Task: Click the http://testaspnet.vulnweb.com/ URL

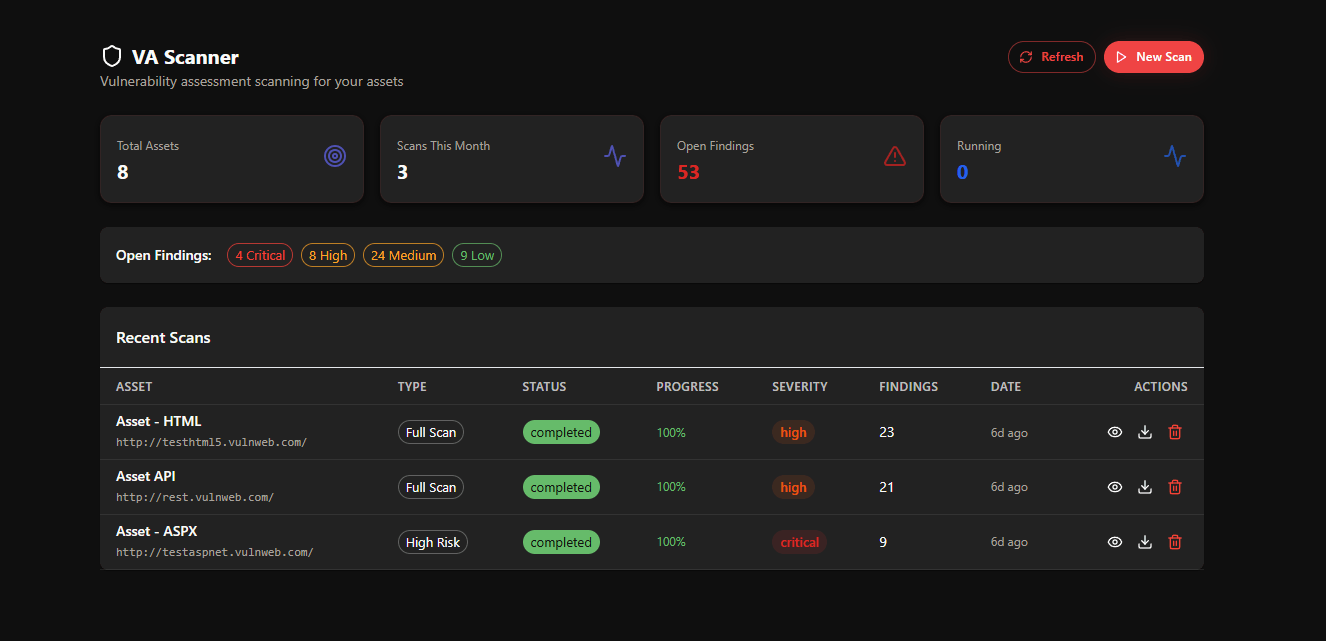Action: point(215,552)
